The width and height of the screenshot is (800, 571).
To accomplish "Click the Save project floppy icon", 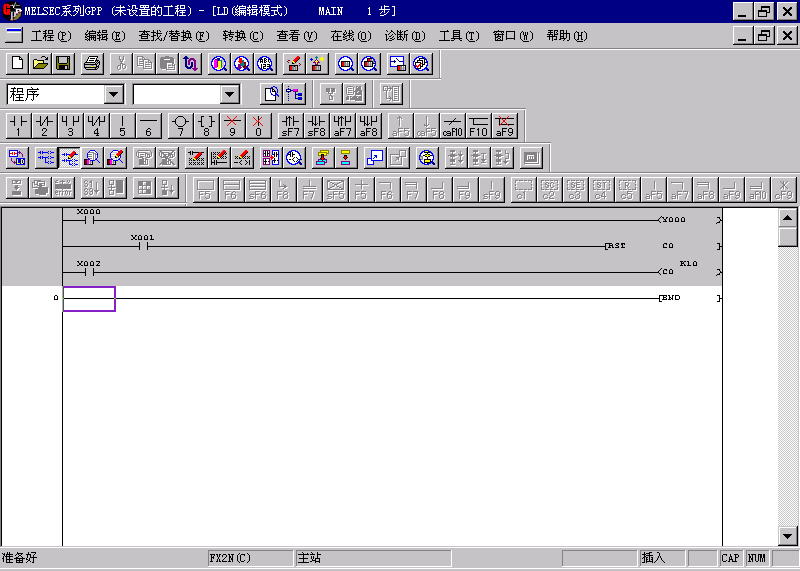I will [63, 64].
